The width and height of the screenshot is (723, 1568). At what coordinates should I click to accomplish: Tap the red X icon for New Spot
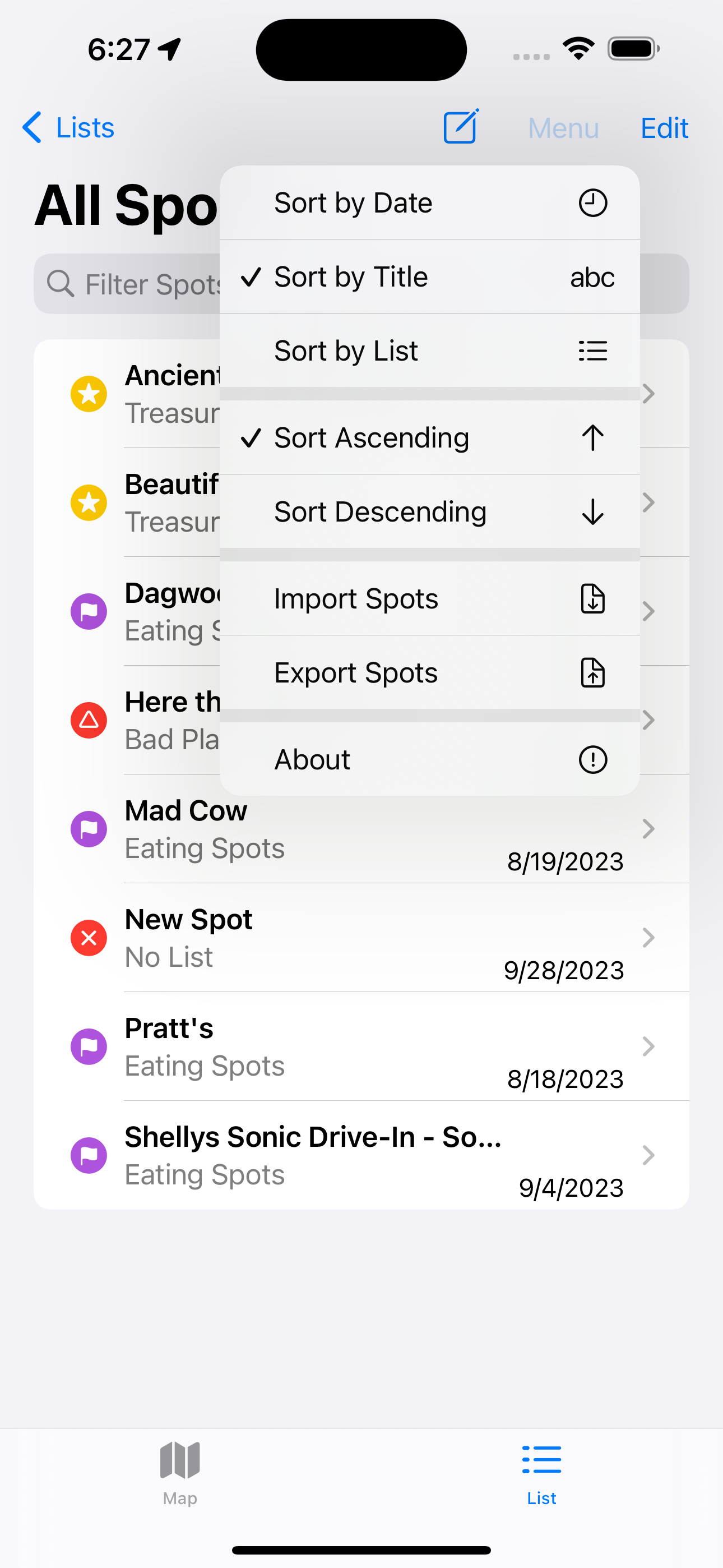pyautogui.click(x=89, y=938)
